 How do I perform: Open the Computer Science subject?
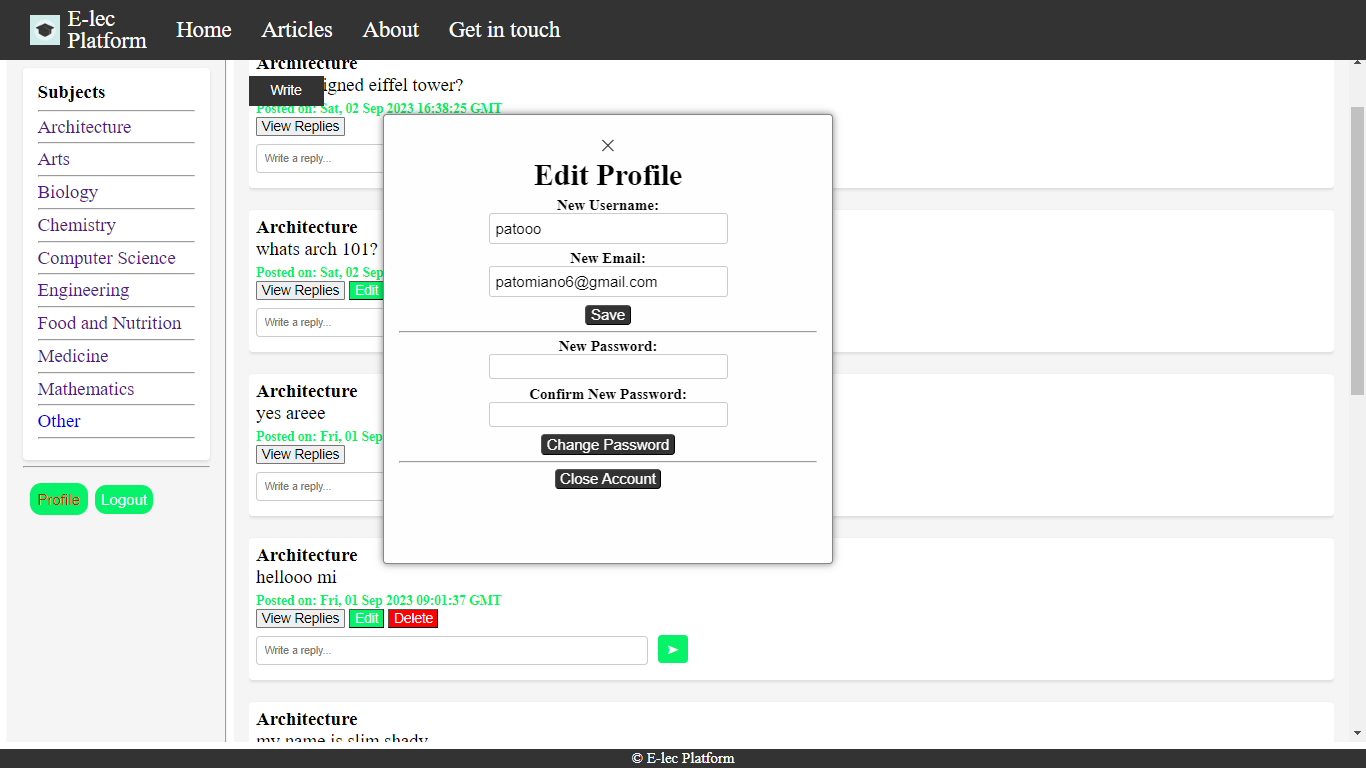[x=107, y=258]
